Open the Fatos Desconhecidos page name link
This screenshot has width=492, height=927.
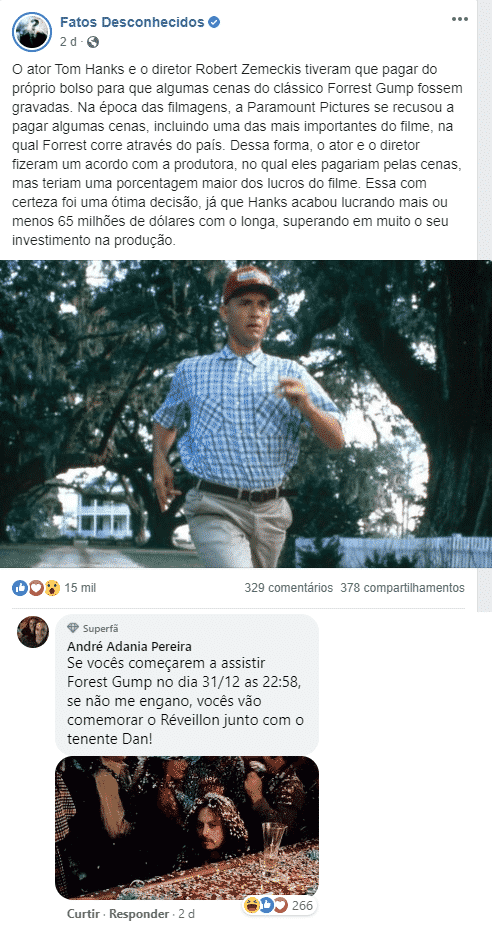pos(132,22)
